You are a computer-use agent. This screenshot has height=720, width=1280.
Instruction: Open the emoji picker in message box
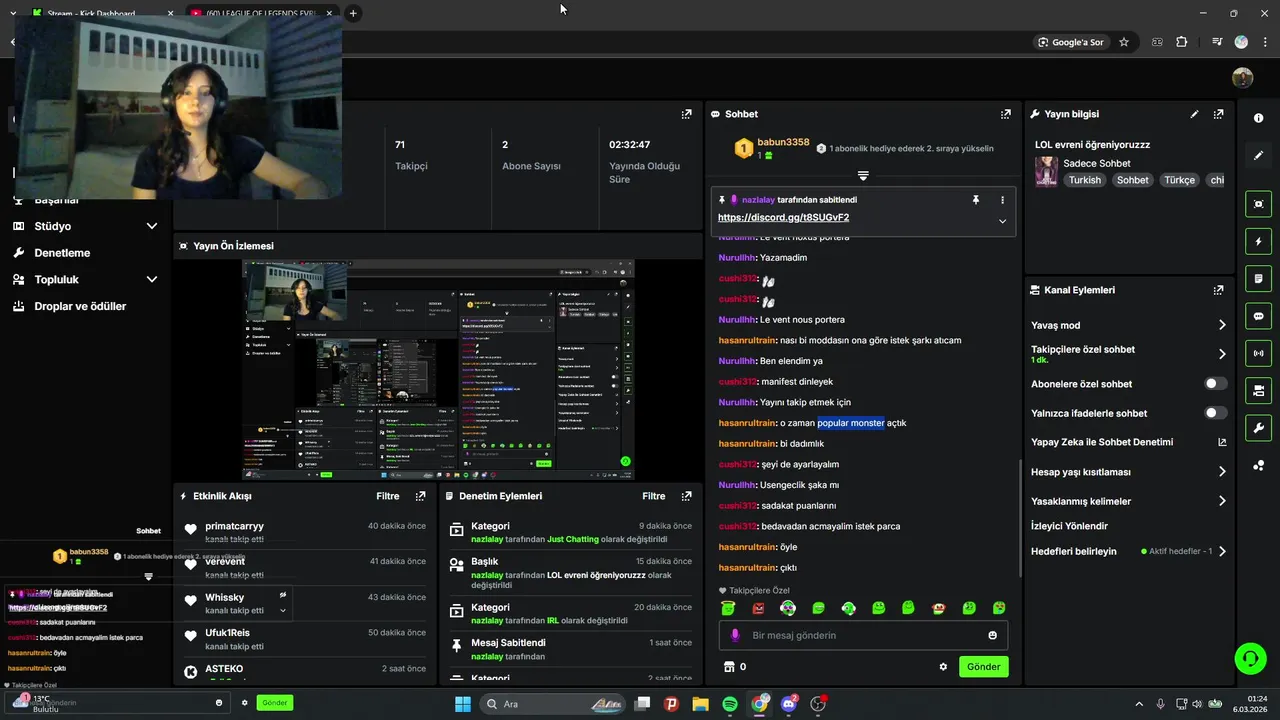pyautogui.click(x=992, y=635)
